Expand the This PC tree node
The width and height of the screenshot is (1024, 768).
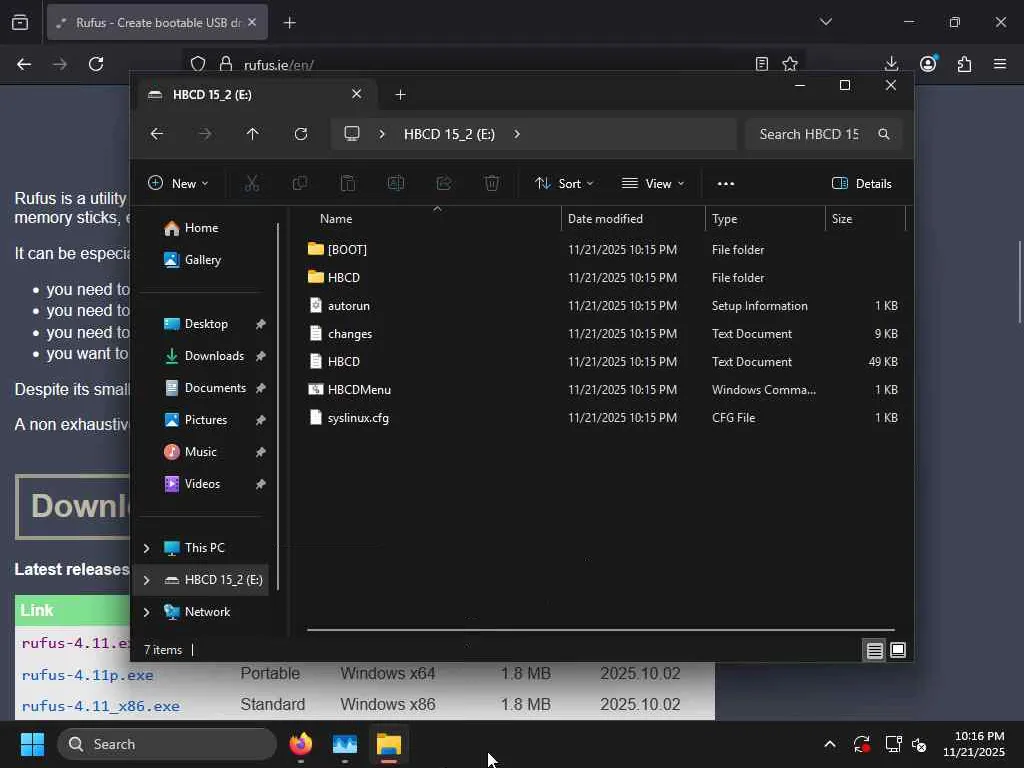pos(146,548)
